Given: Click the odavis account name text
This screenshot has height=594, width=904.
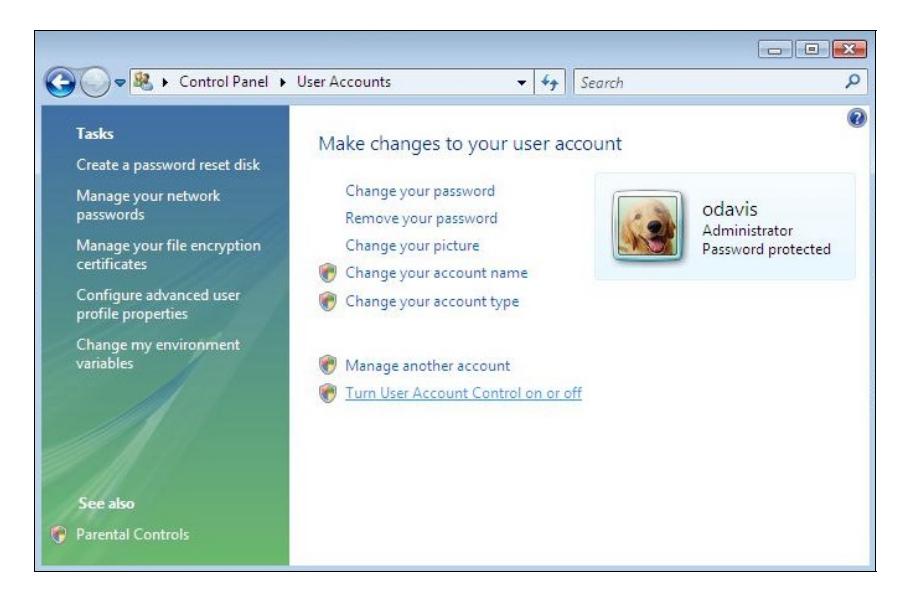Looking at the screenshot, I should [729, 209].
